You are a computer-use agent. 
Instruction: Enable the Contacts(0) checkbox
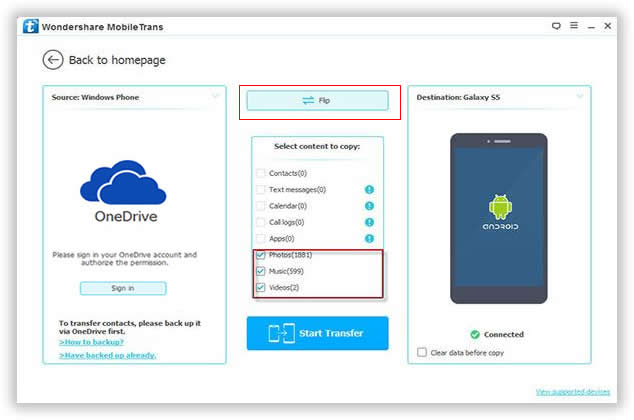point(261,173)
